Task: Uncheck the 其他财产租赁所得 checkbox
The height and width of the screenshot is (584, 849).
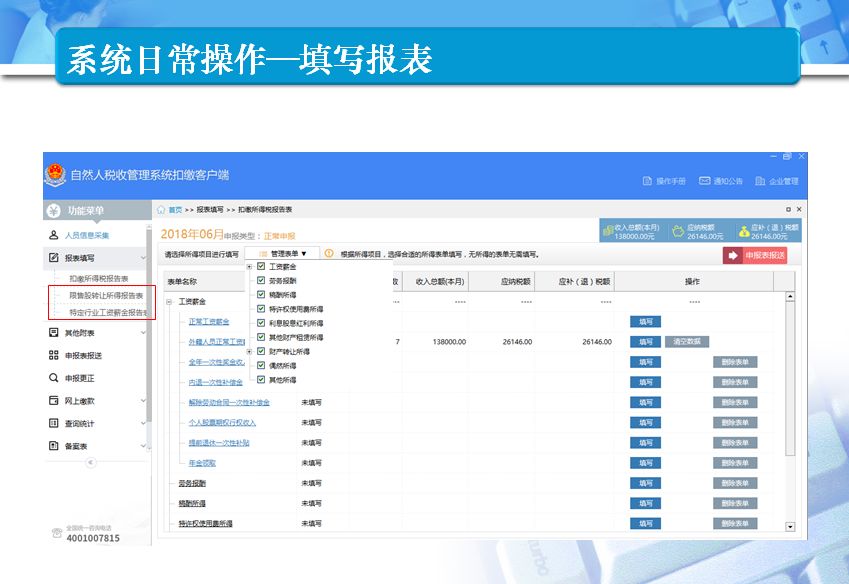Action: coord(261,337)
